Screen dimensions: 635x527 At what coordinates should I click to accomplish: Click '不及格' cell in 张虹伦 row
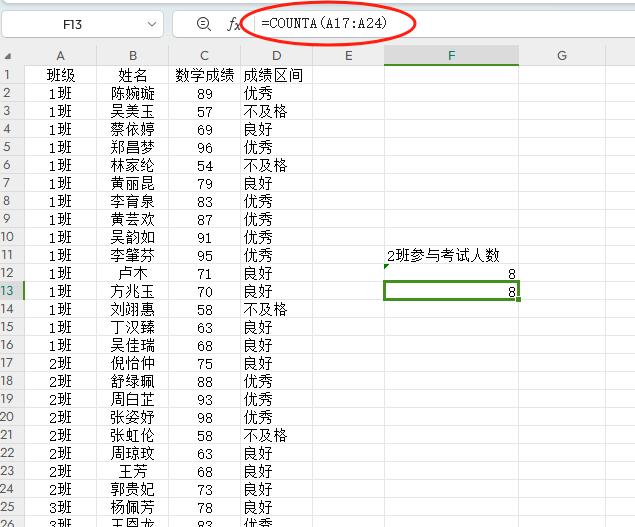click(x=277, y=435)
